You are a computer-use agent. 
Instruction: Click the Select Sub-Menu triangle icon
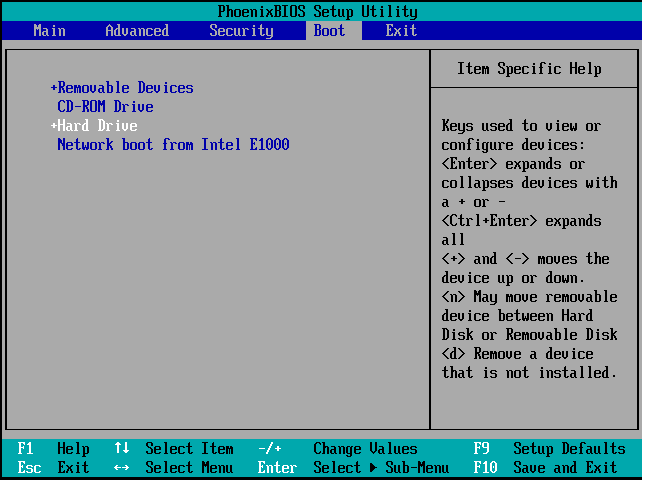tap(373, 468)
